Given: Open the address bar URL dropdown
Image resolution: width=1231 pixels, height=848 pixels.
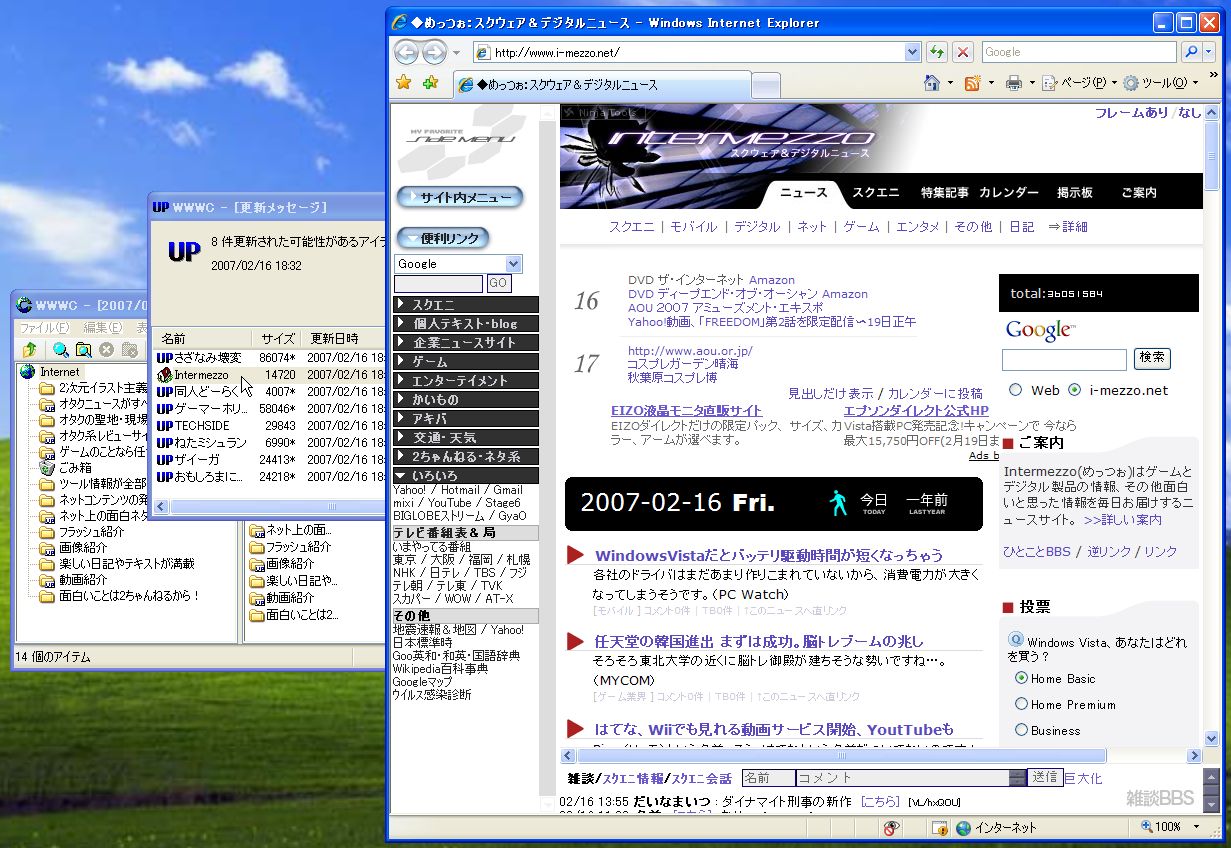Looking at the screenshot, I should click(912, 52).
